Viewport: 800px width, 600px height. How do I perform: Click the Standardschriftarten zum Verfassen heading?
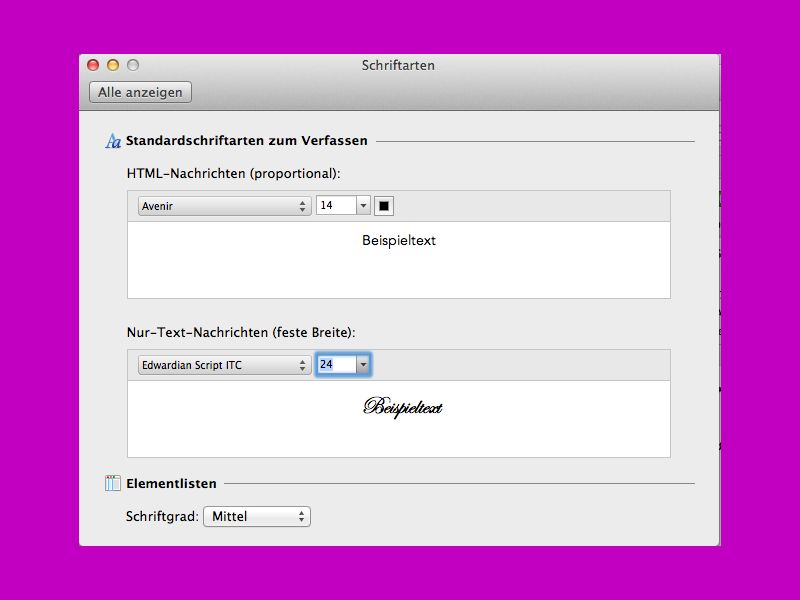(x=246, y=141)
